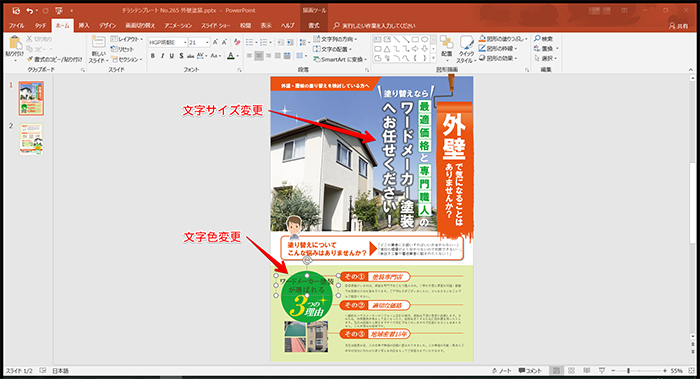This screenshot has height=379, width=700.
Task: Select the right arrow block shape
Action: tap(415, 49)
